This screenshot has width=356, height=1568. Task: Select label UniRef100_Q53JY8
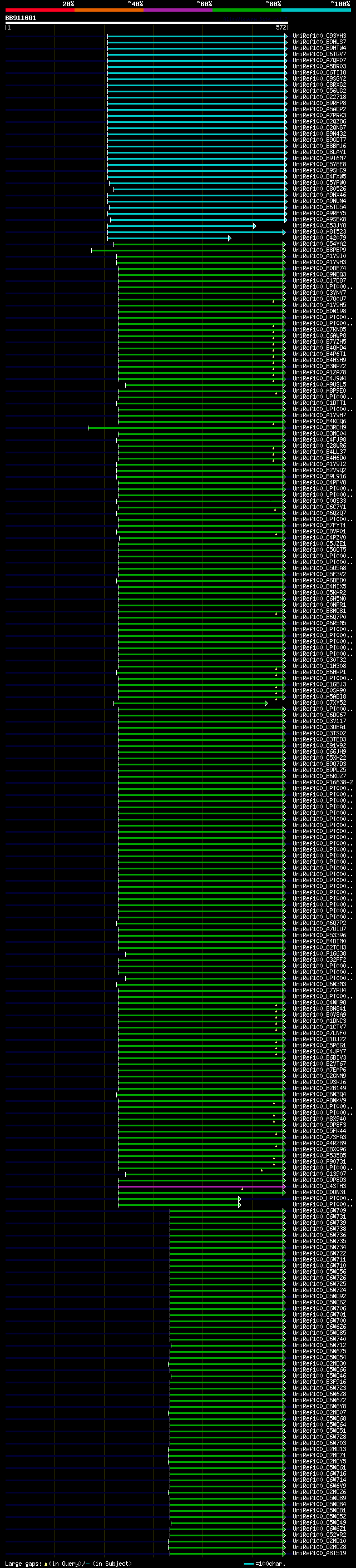pyautogui.click(x=319, y=225)
